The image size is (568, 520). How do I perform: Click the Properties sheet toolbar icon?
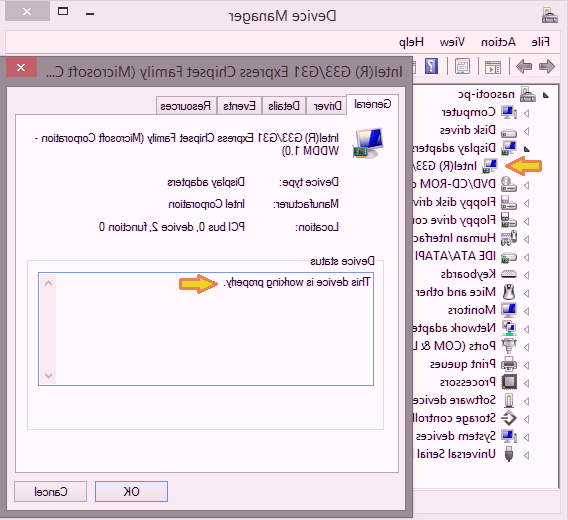point(462,66)
